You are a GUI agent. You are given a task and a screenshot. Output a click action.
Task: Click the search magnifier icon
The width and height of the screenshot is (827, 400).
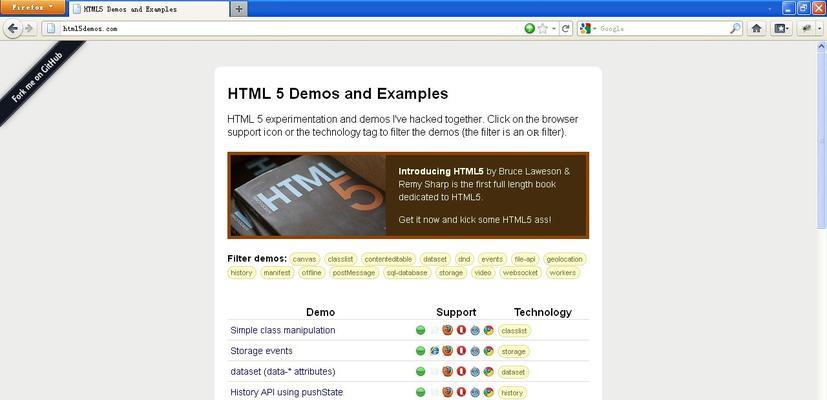coord(735,28)
